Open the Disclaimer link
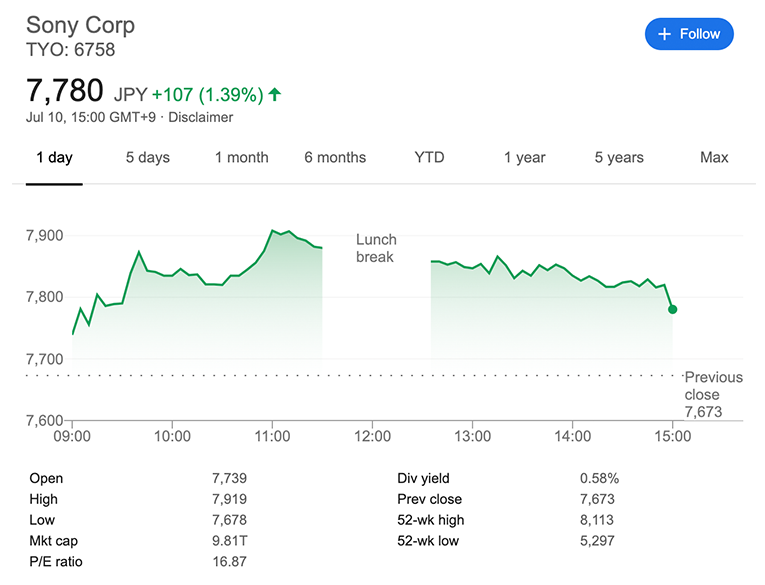 (201, 118)
